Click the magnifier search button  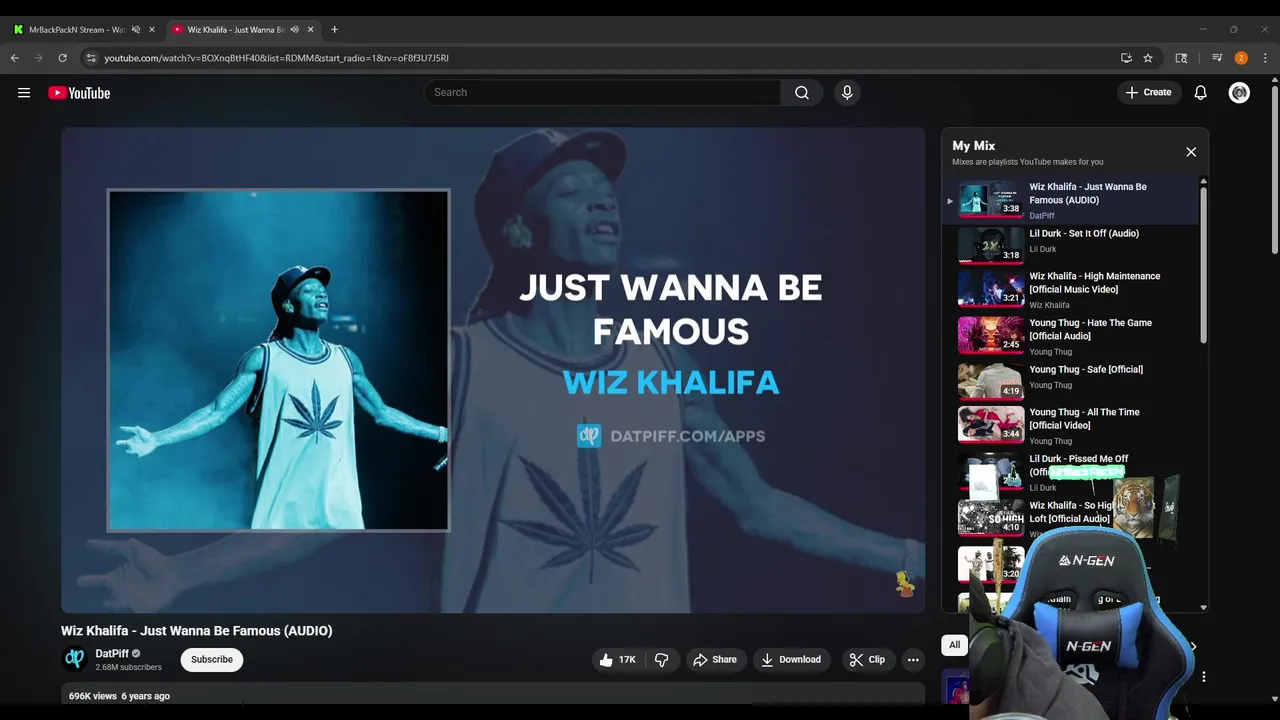[x=802, y=93]
